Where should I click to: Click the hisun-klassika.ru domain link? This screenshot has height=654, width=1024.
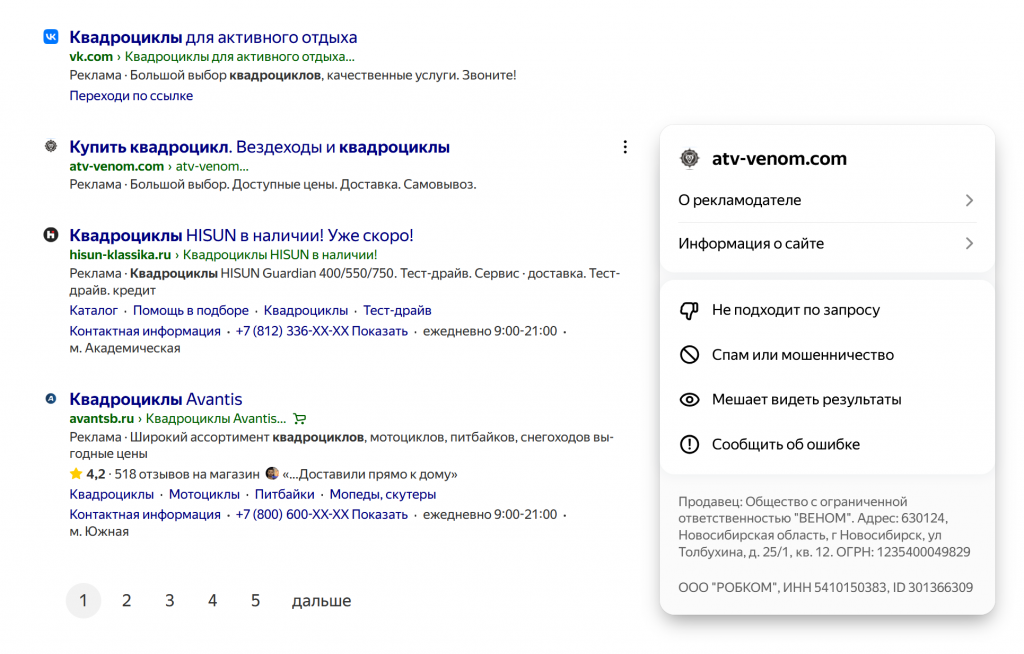[120, 255]
